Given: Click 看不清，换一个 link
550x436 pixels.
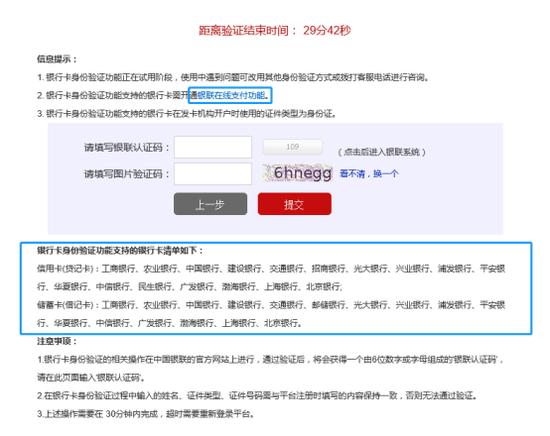Looking at the screenshot, I should click(369, 174).
